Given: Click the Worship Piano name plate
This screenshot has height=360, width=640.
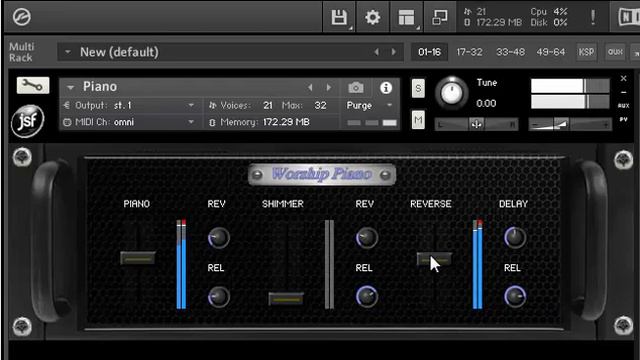Looking at the screenshot, I should (322, 175).
